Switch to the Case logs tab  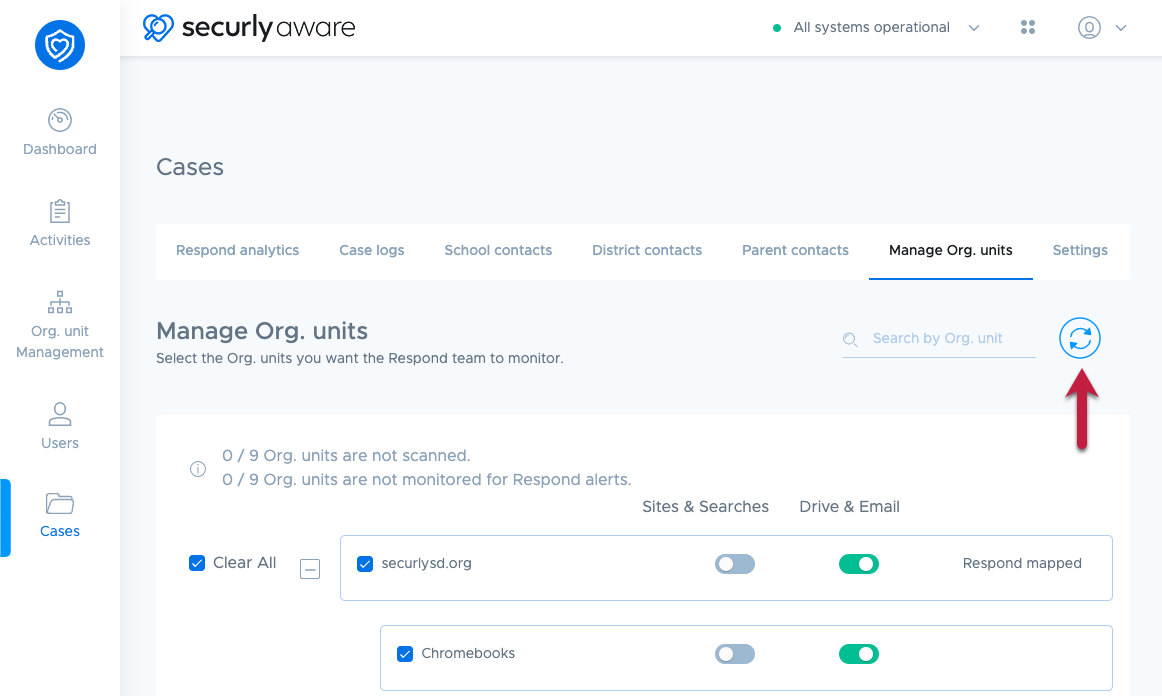coord(372,251)
